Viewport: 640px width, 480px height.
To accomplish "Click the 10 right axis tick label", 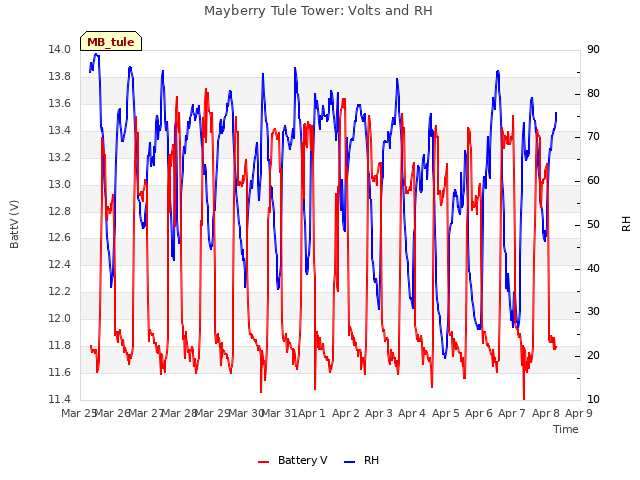I will coord(593,399).
